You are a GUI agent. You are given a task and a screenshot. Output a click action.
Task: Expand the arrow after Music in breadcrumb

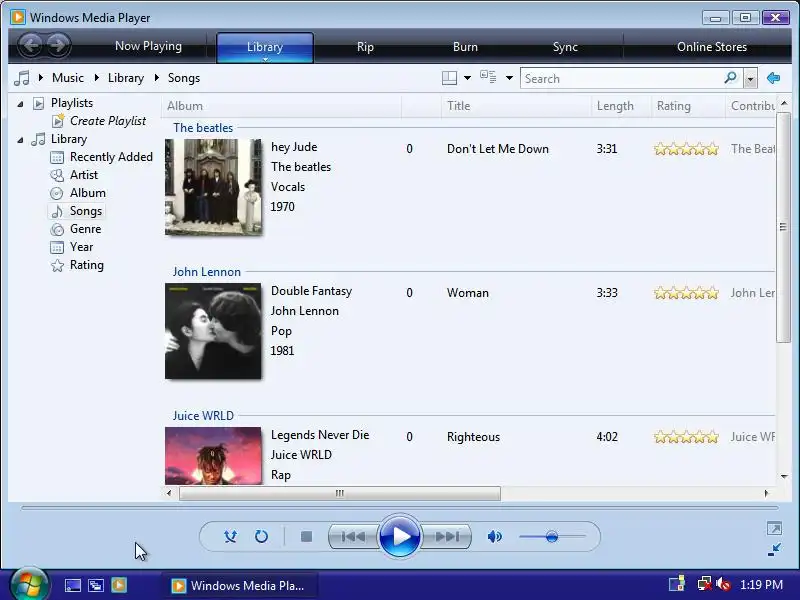click(x=96, y=78)
